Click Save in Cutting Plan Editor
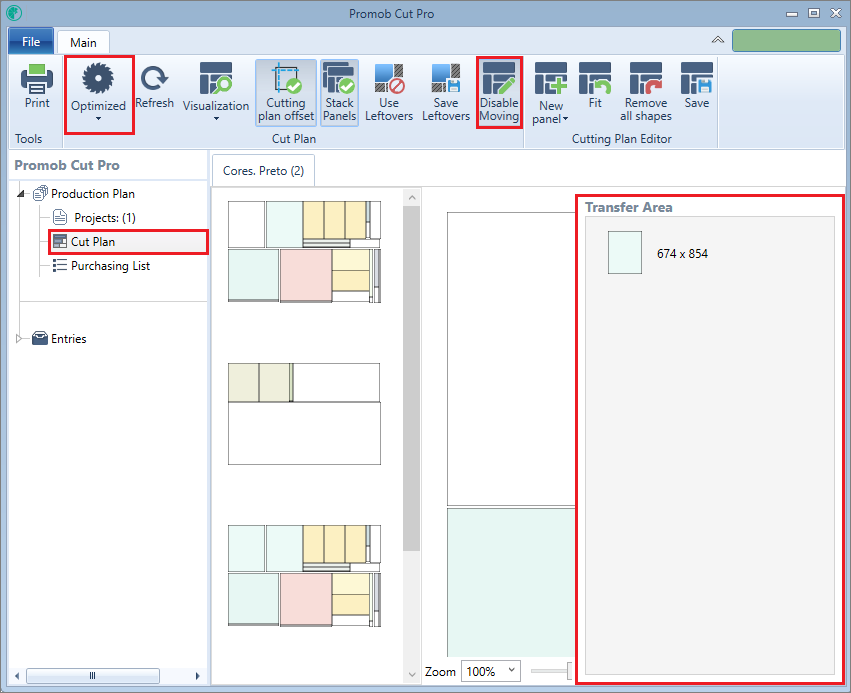 [697, 86]
